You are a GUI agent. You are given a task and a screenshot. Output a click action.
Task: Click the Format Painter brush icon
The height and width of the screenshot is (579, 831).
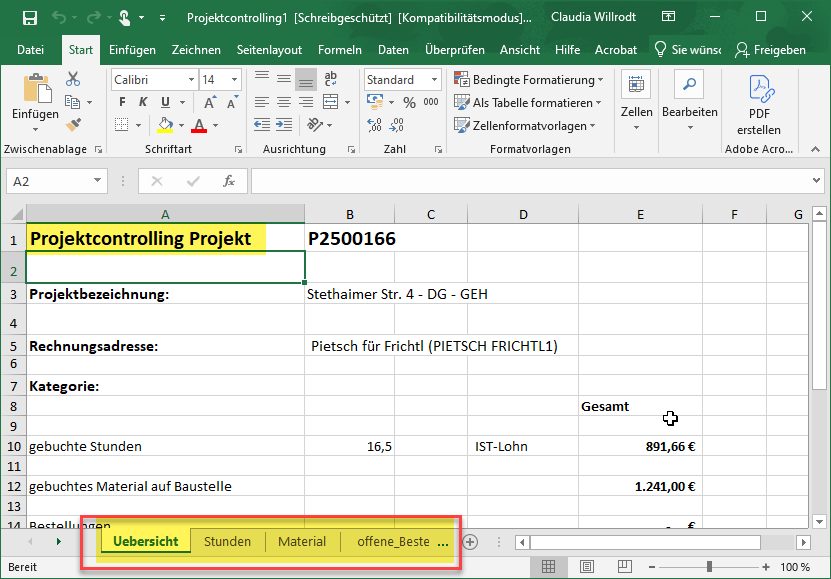[73, 124]
